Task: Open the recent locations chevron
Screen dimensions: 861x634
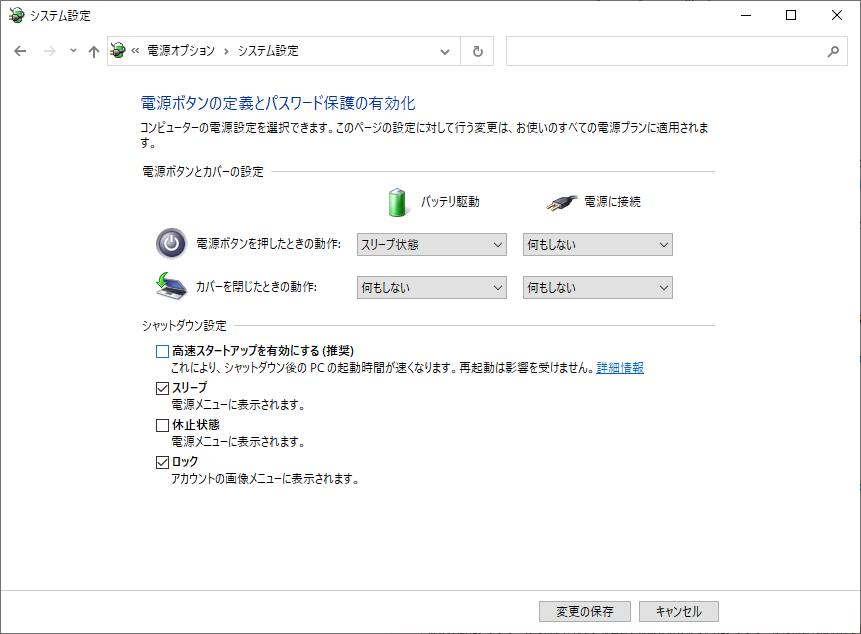Action: tap(73, 51)
